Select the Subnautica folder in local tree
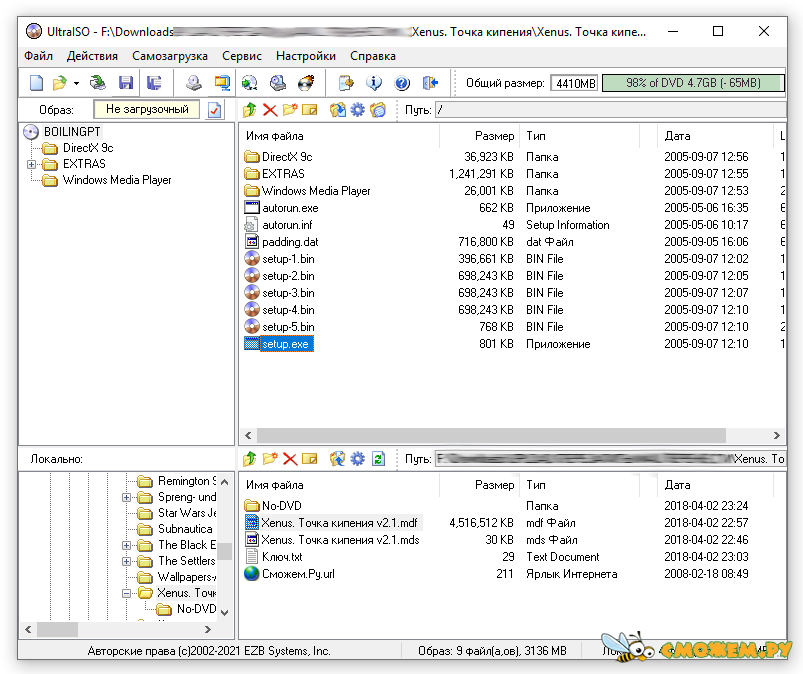The height and width of the screenshot is (674, 803). click(185, 529)
